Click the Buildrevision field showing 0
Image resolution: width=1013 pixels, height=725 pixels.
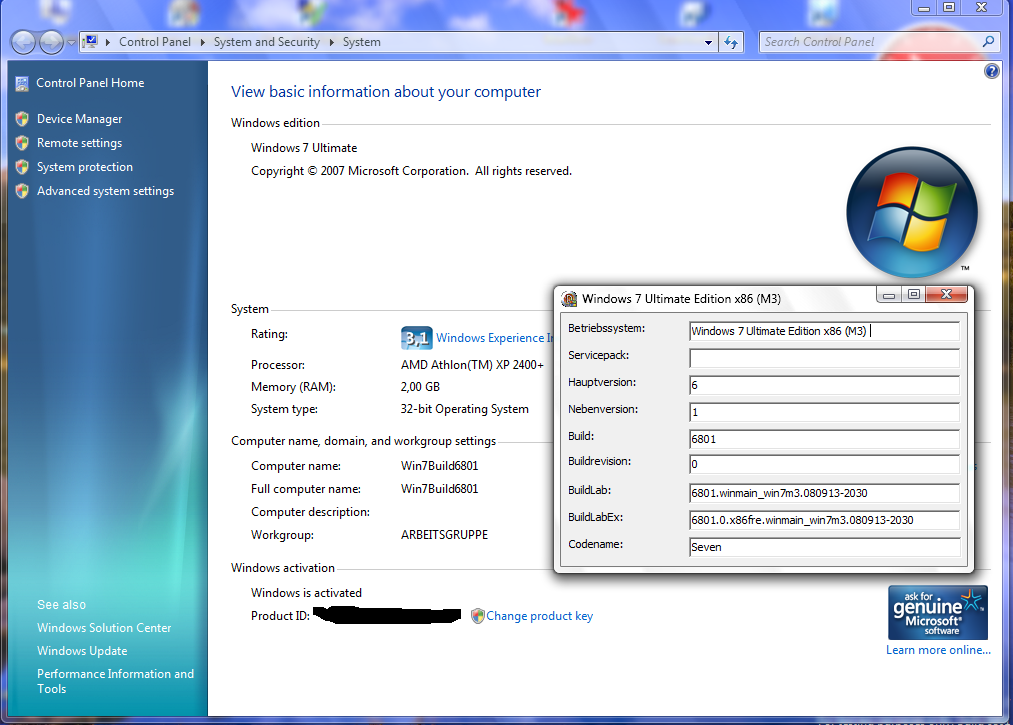[x=824, y=464]
